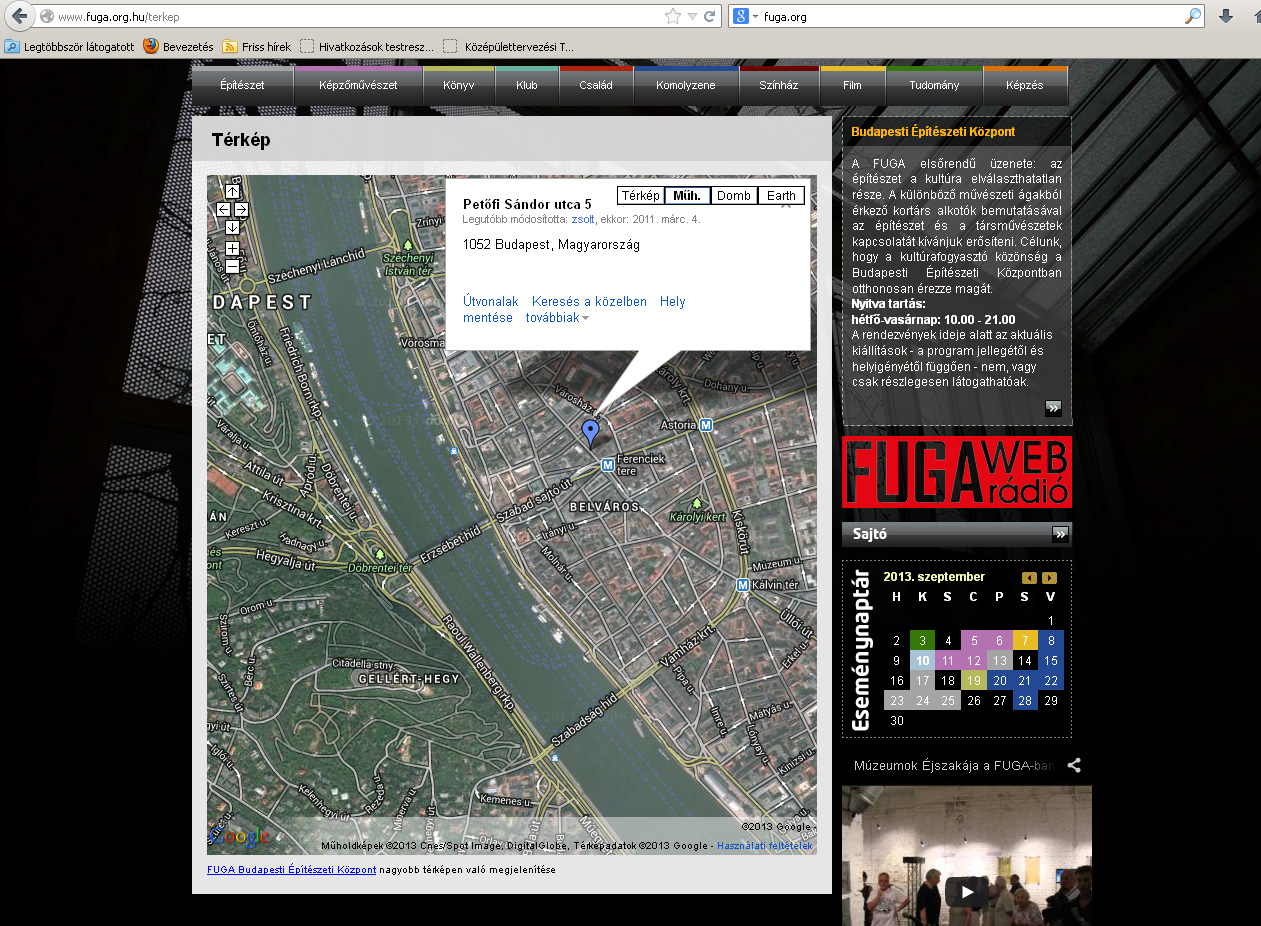
Task: Open the Klub menu
Action: 527,85
